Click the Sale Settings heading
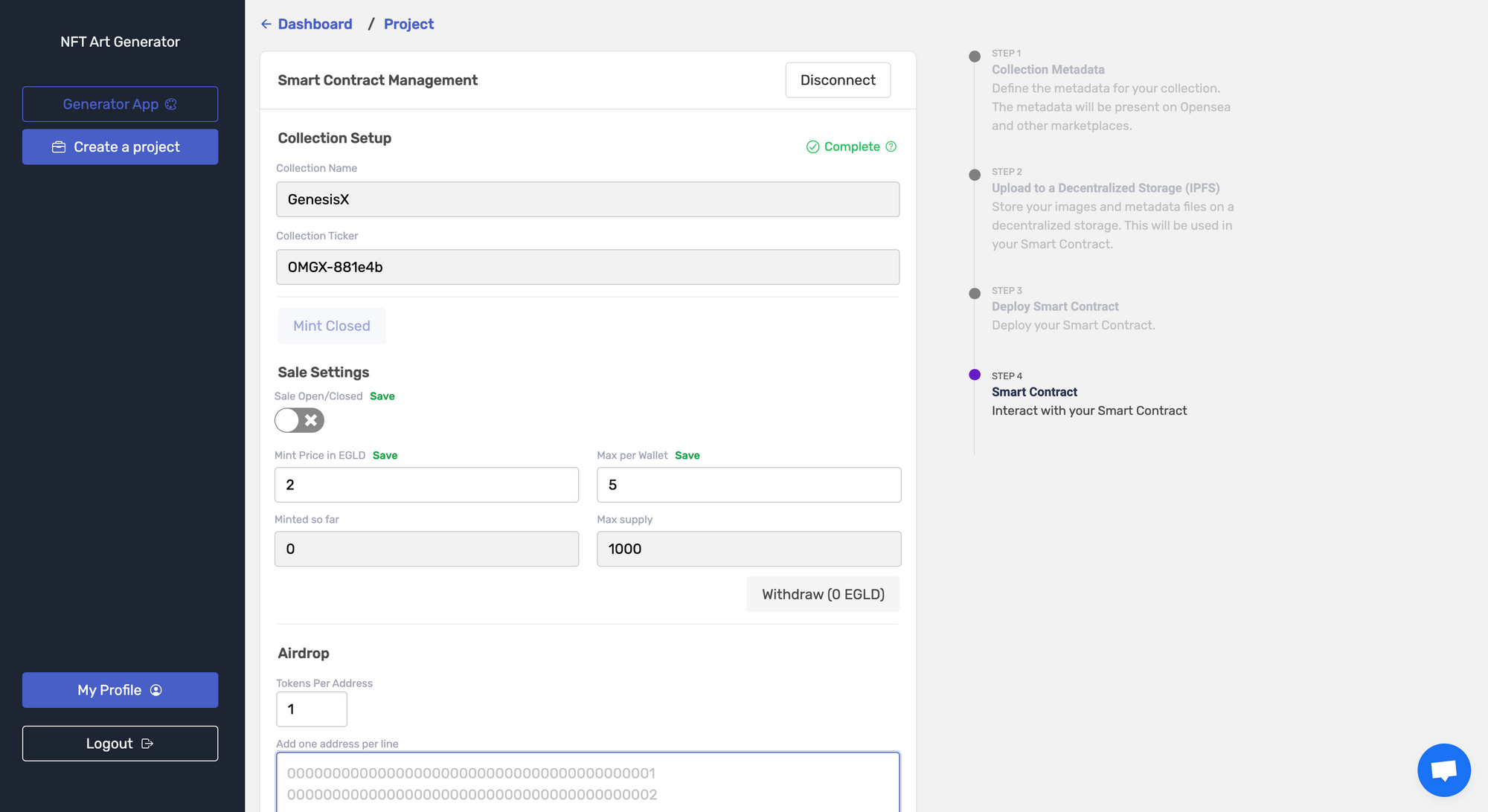The width and height of the screenshot is (1488, 812). (x=324, y=373)
